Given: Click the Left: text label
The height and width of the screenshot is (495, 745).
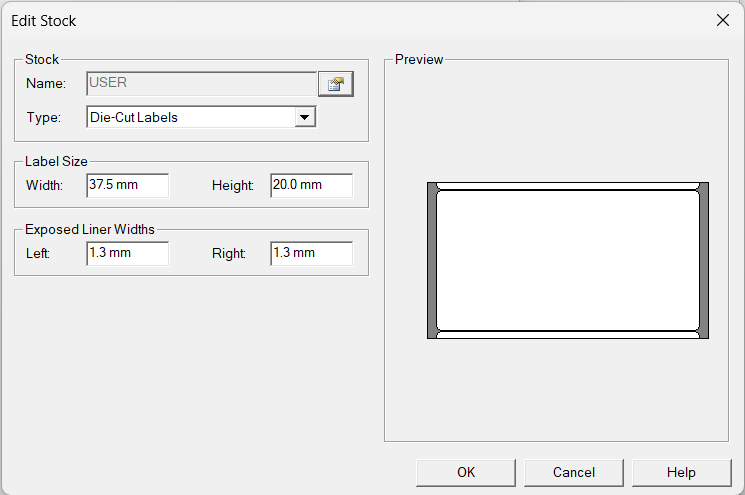Looking at the screenshot, I should [38, 253].
